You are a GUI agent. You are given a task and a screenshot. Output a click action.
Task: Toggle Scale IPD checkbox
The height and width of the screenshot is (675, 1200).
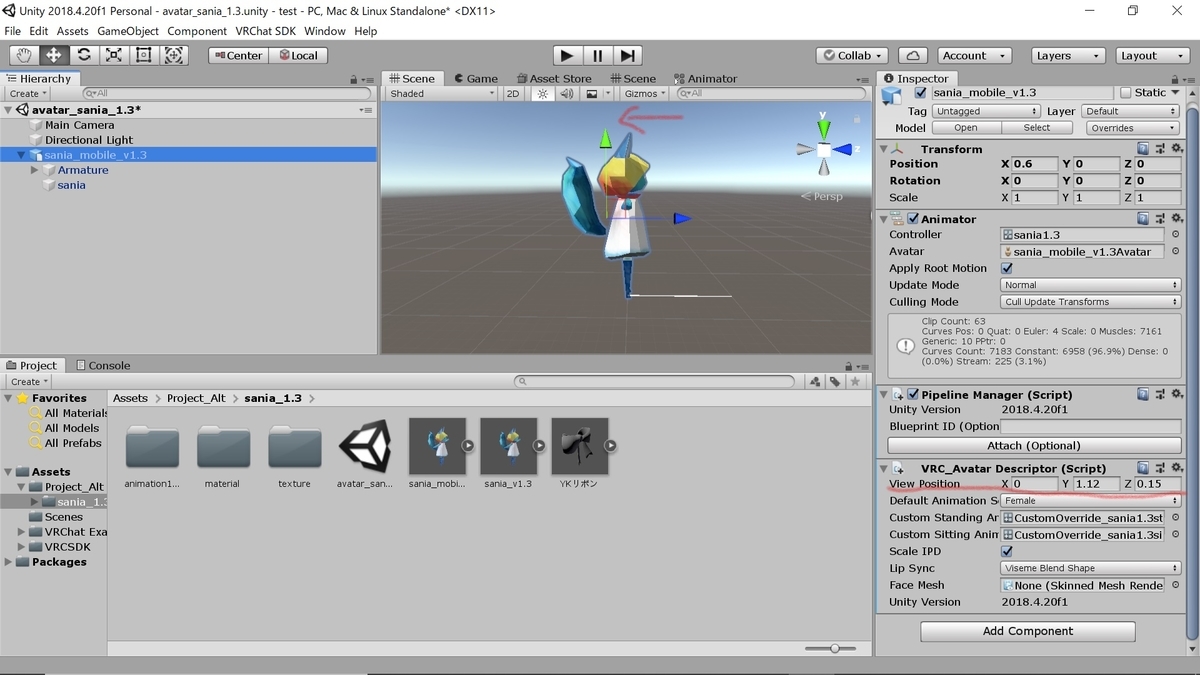point(1007,551)
